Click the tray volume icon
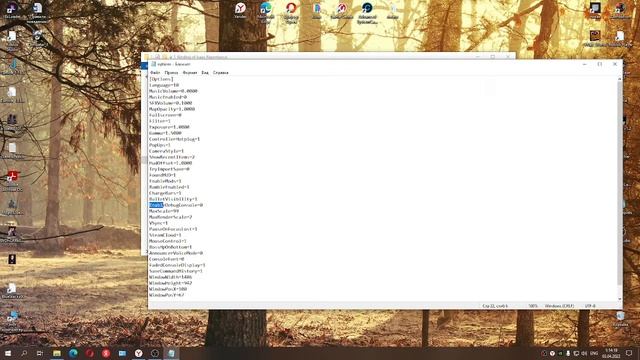The width and height of the screenshot is (640, 360). click(x=584, y=353)
